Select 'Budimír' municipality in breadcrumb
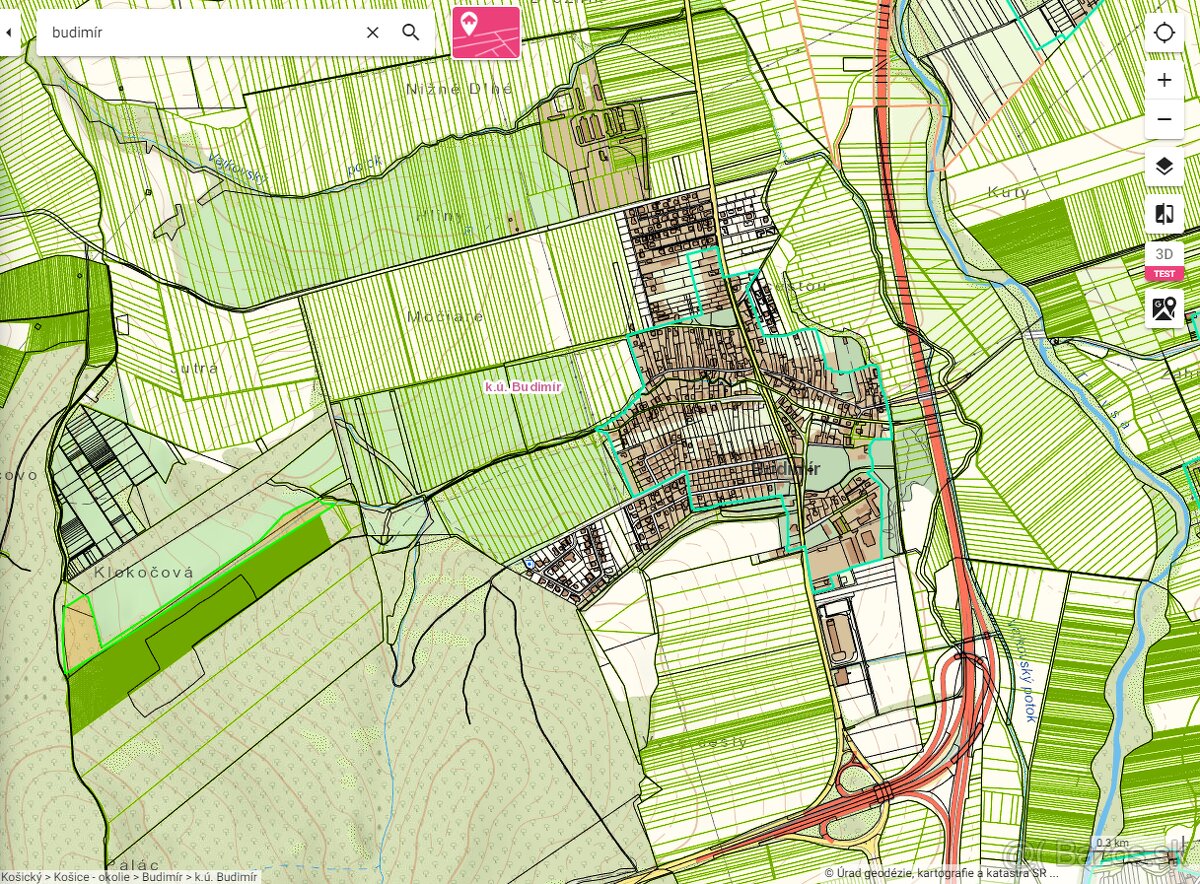1200x884 pixels. pyautogui.click(x=163, y=876)
